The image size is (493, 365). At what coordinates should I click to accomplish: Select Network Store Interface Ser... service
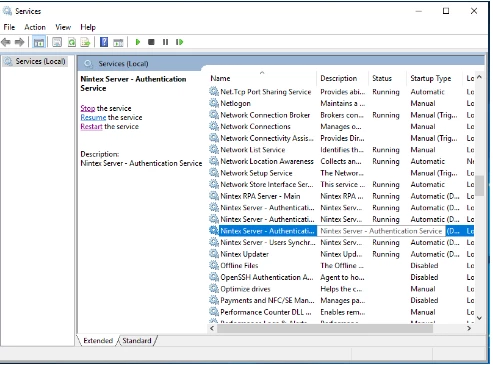click(x=267, y=184)
